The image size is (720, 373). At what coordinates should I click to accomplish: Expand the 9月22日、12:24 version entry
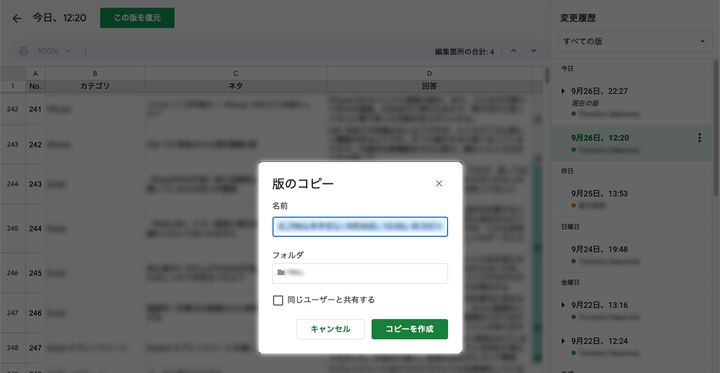[563, 341]
